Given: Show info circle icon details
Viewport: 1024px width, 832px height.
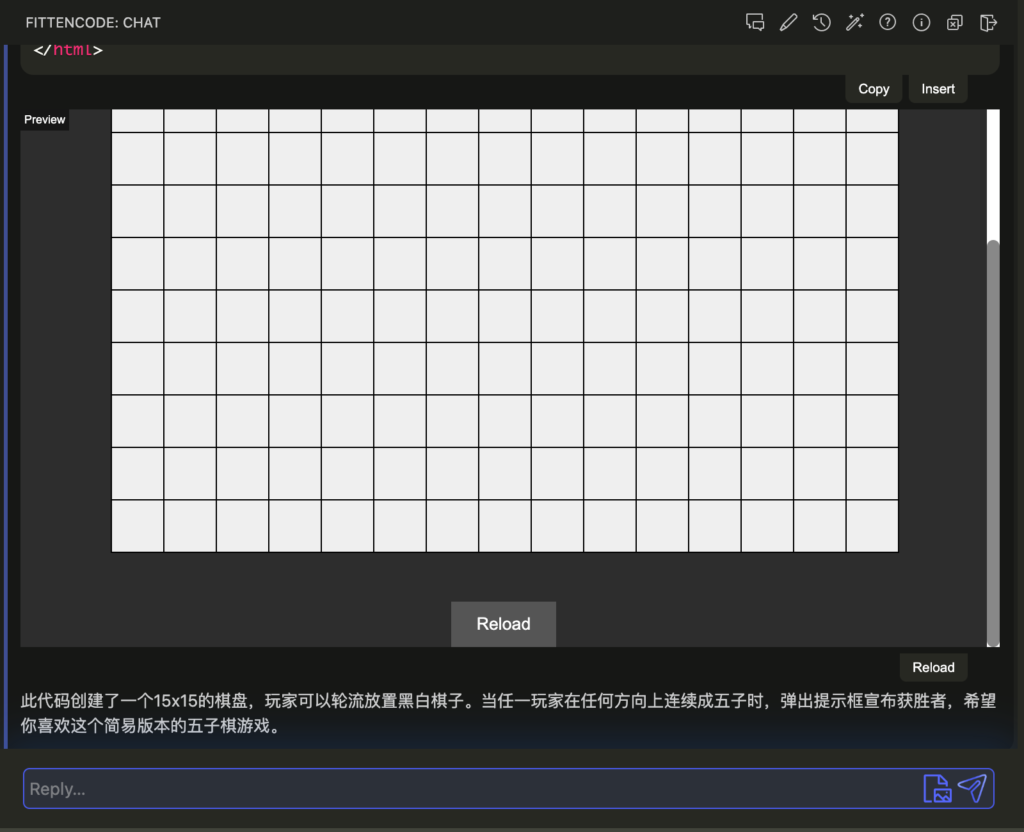Looking at the screenshot, I should [921, 22].
